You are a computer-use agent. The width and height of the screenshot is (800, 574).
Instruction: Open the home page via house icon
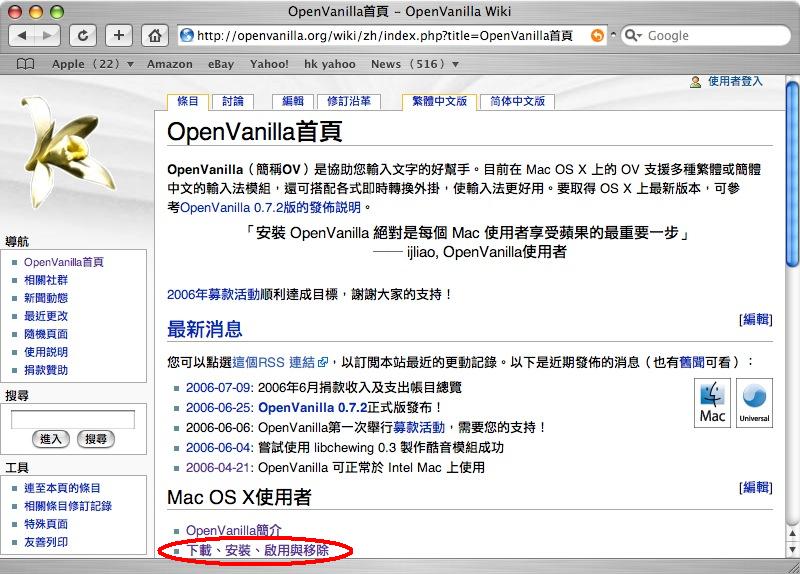pyautogui.click(x=155, y=35)
